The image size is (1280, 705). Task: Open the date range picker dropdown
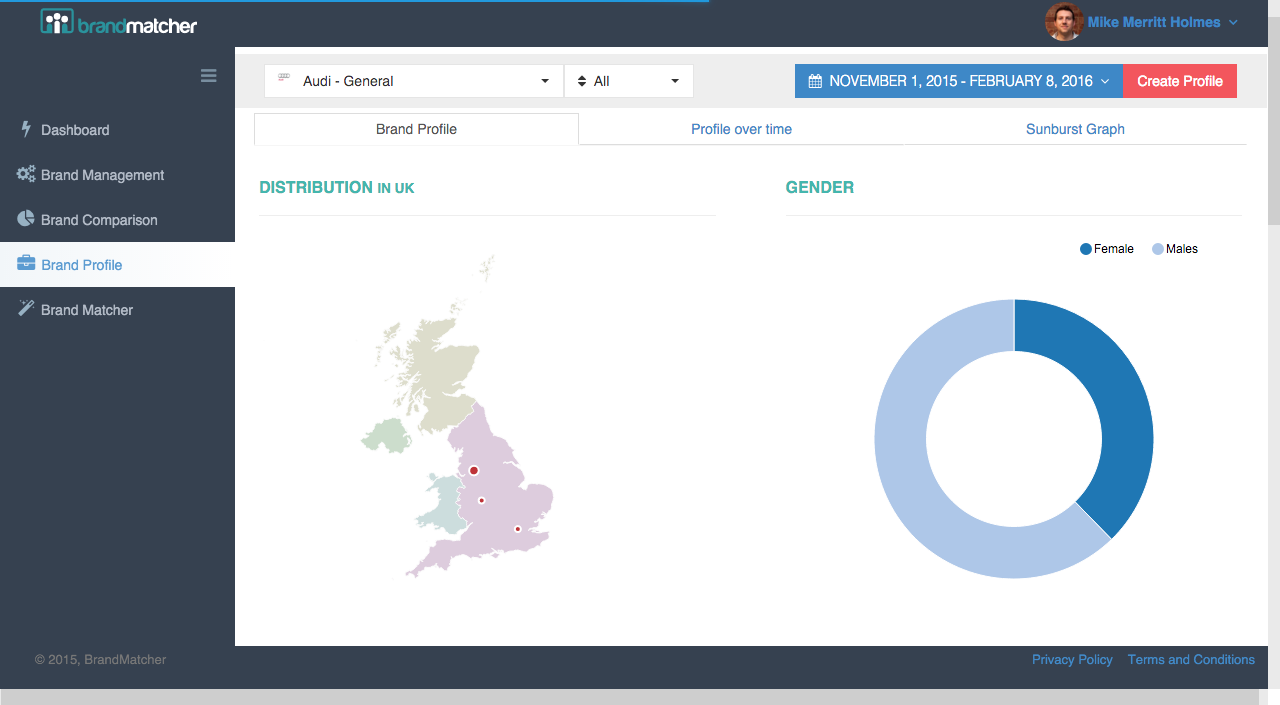click(959, 81)
